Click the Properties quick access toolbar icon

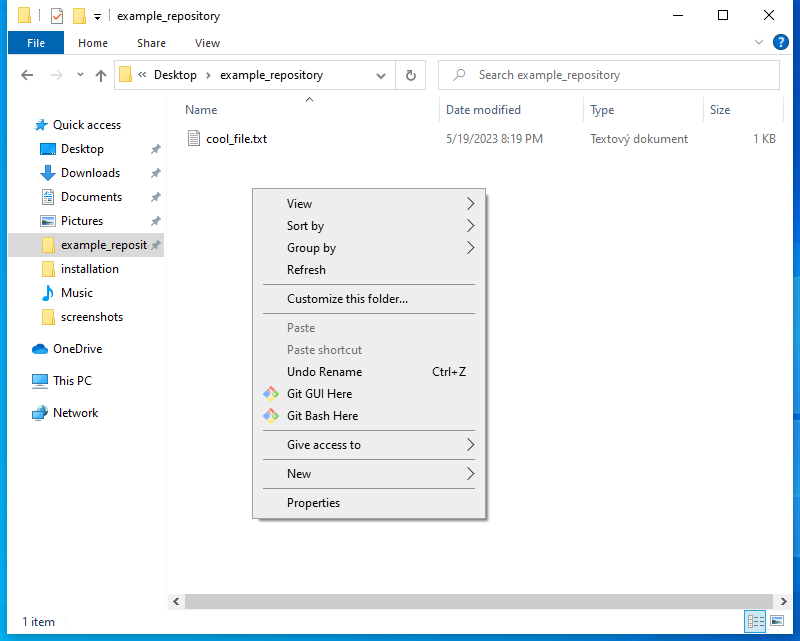(57, 16)
